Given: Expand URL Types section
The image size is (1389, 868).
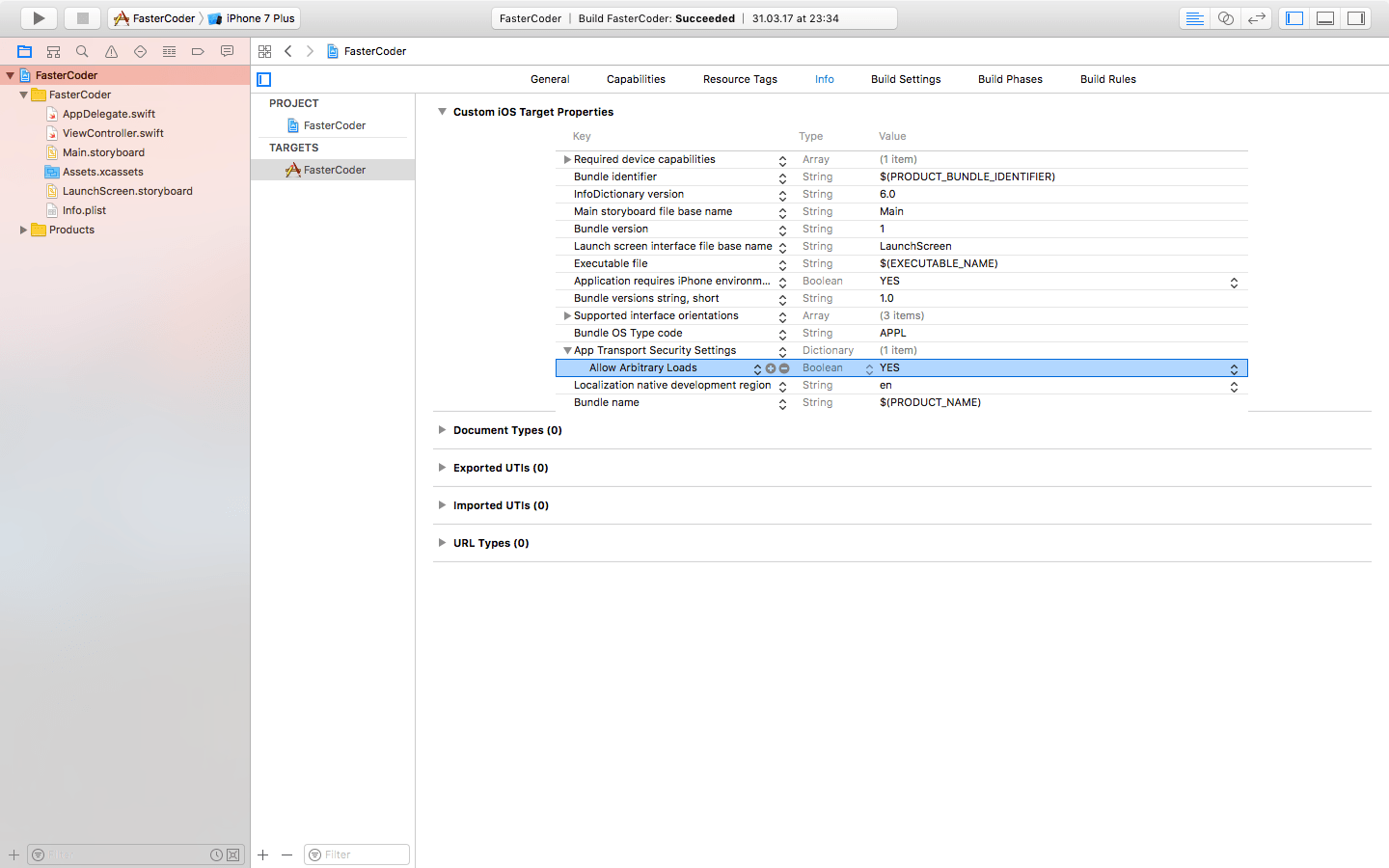Looking at the screenshot, I should tap(442, 543).
